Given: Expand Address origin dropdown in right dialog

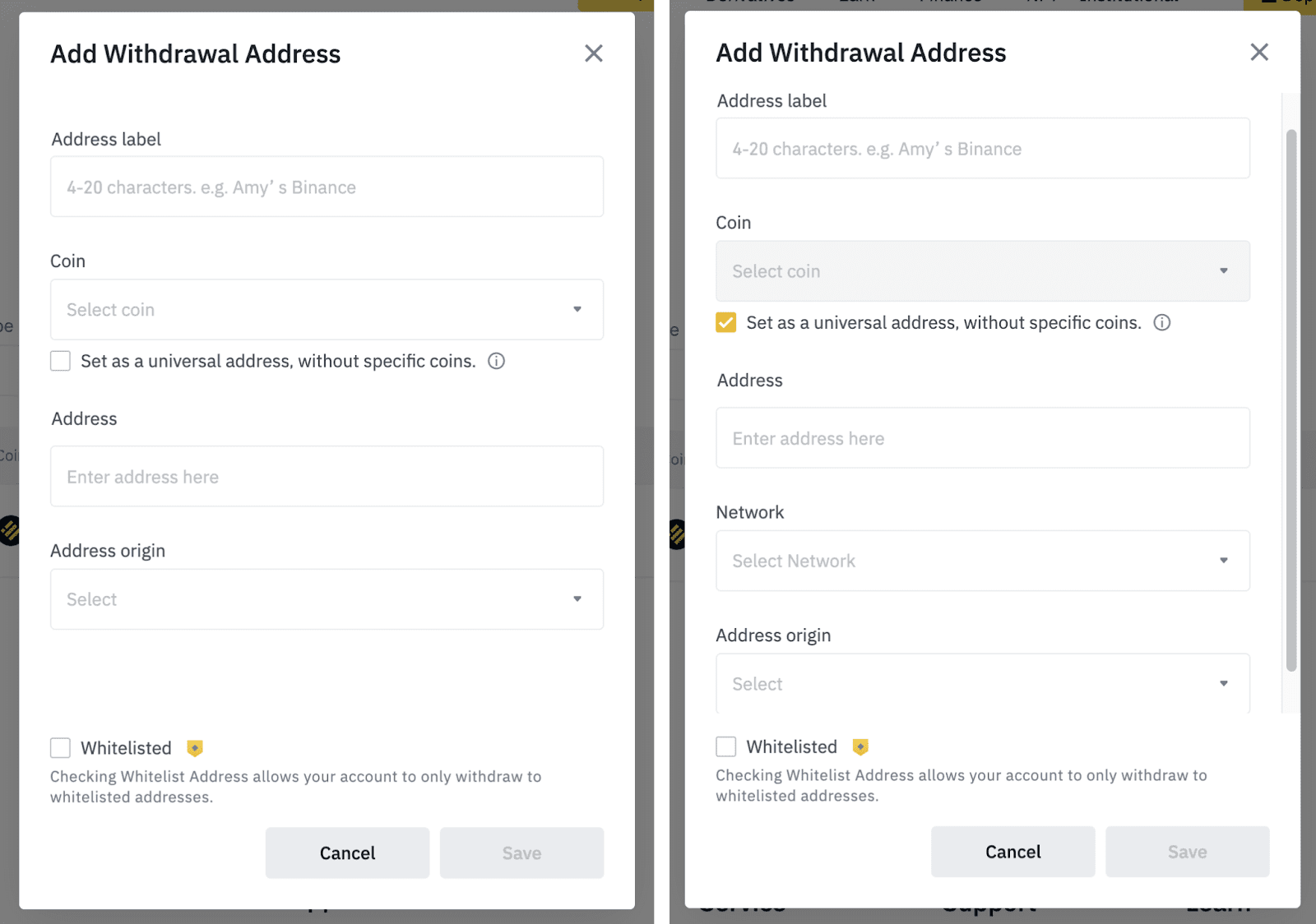Looking at the screenshot, I should pos(982,683).
